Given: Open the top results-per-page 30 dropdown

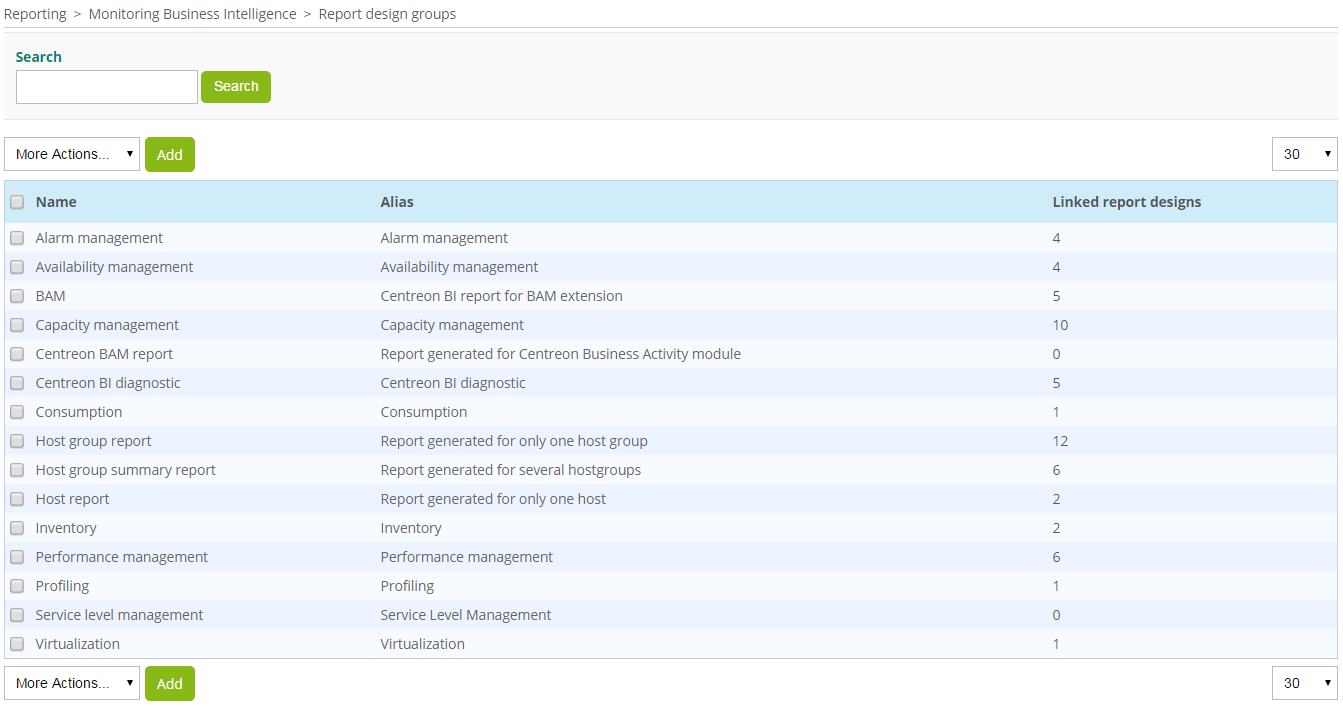Looking at the screenshot, I should (x=1304, y=154).
